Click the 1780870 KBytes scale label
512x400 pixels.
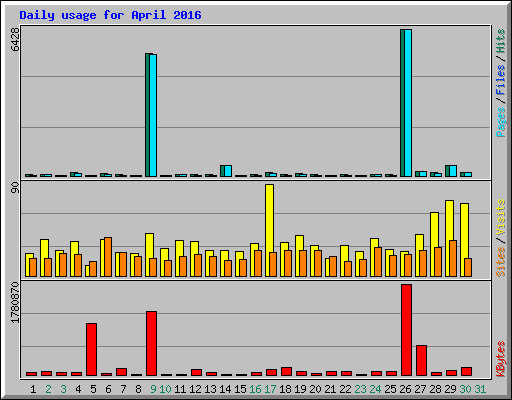point(15,302)
